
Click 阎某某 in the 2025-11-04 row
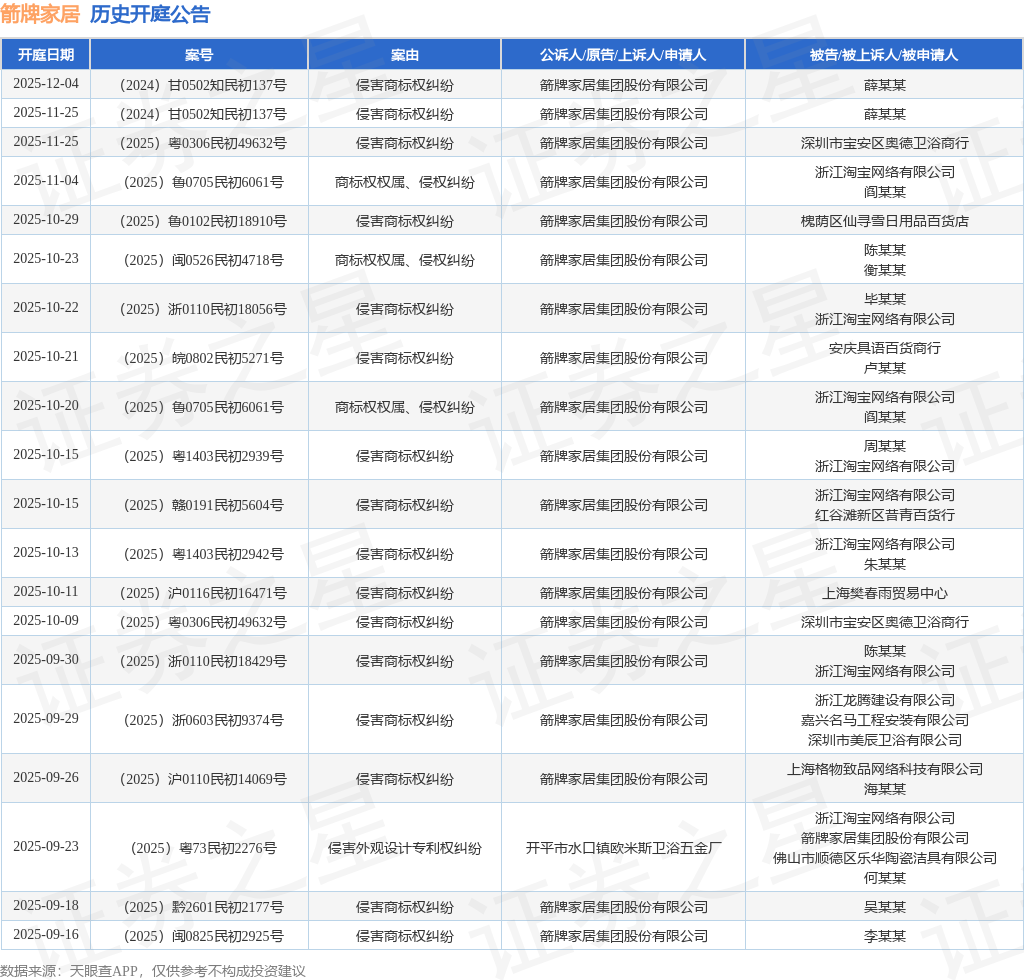885,192
